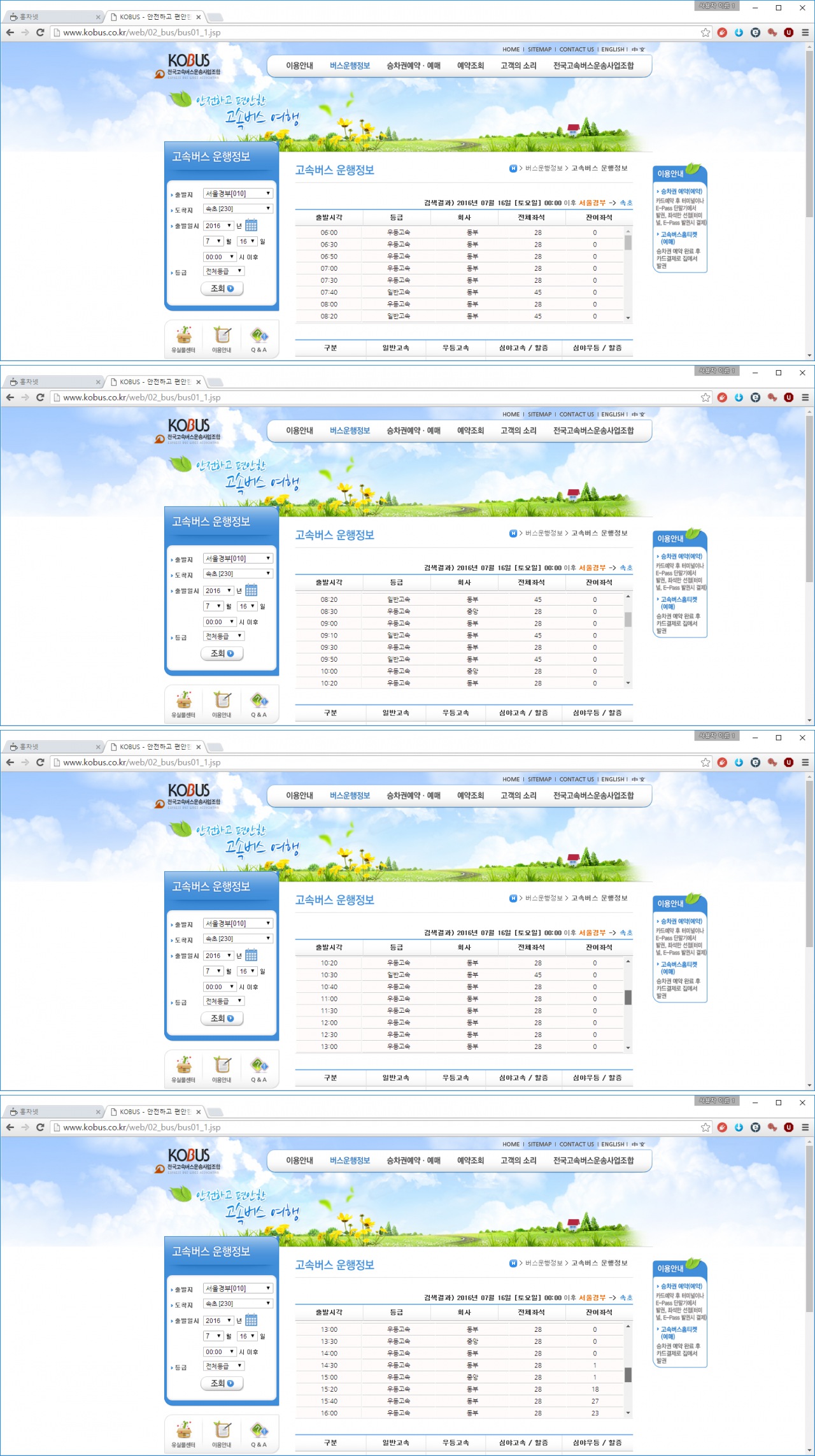Click browser back arrow in window showing 14:00 departure
Viewport: 815px width, 1456px height.
point(10,1127)
